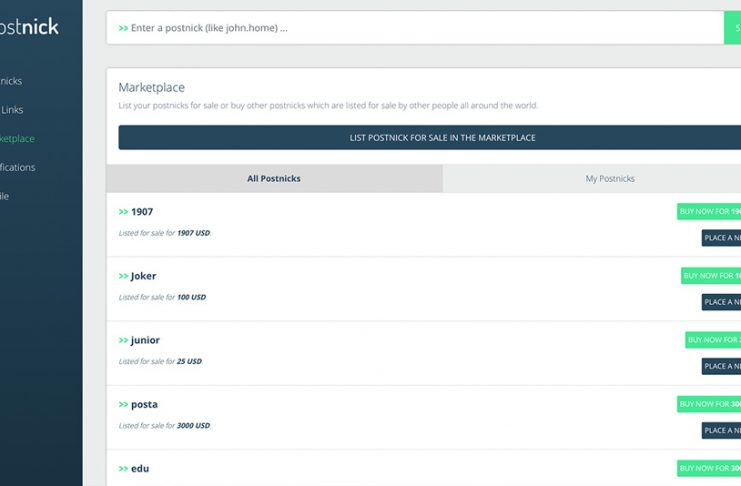
Task: Switch to the All Postnicks tab
Action: [x=275, y=179]
